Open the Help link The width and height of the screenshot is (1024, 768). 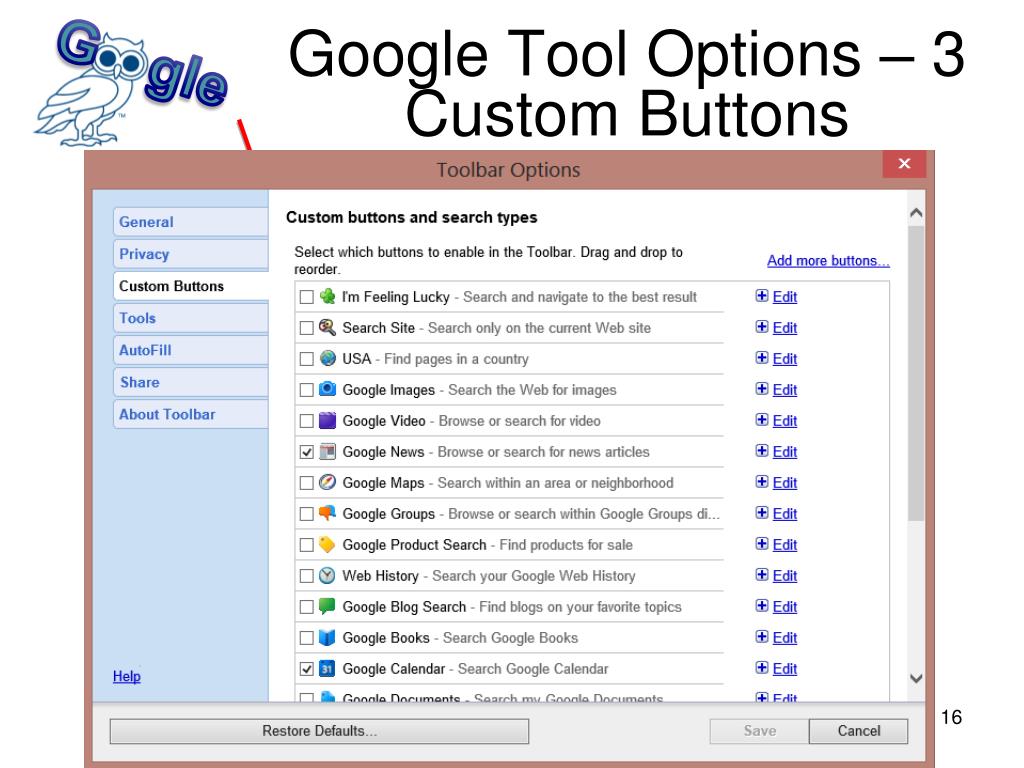click(x=127, y=676)
